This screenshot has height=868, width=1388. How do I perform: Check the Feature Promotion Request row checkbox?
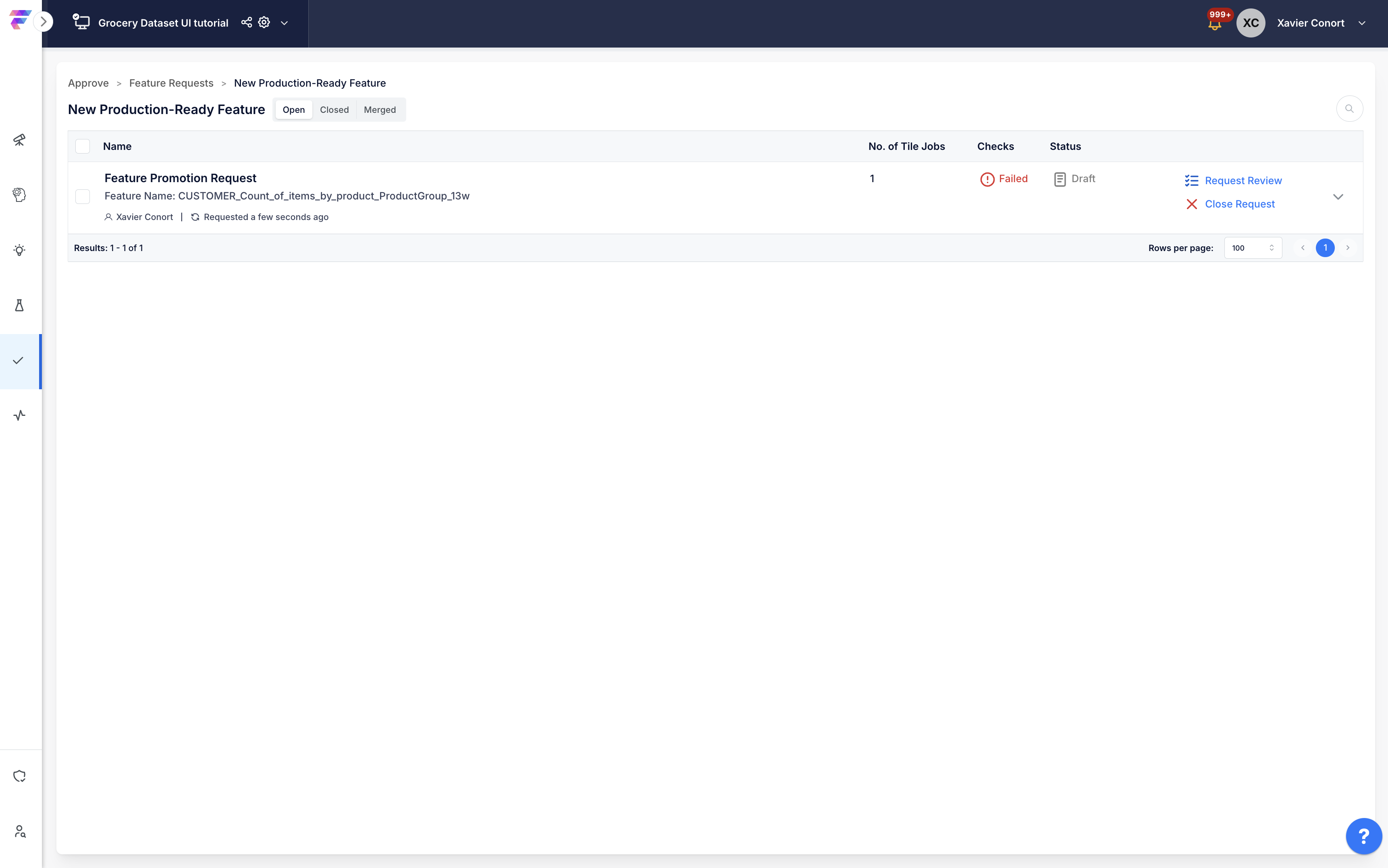click(83, 197)
